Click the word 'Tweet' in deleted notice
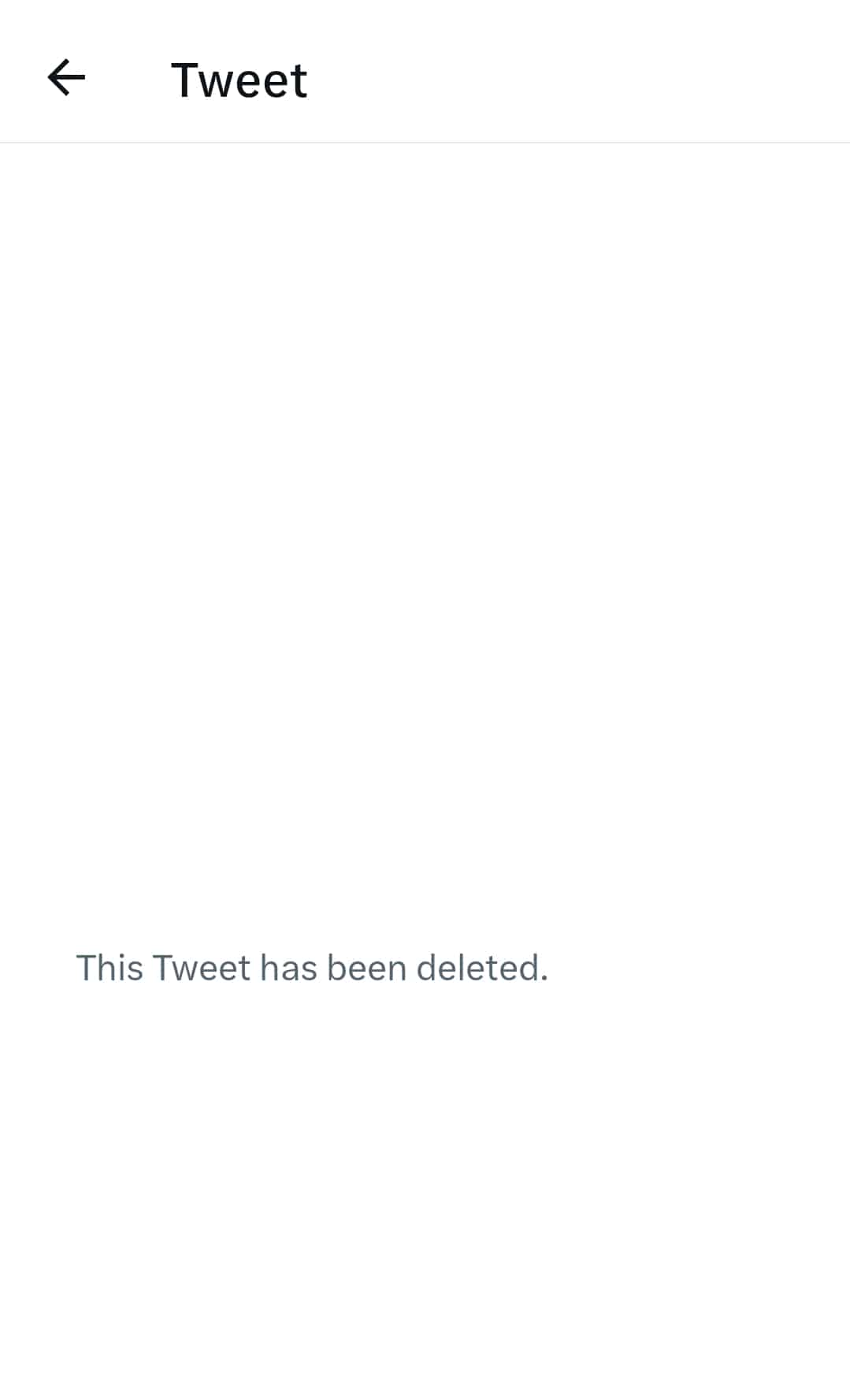The image size is (850, 1400). (x=202, y=968)
